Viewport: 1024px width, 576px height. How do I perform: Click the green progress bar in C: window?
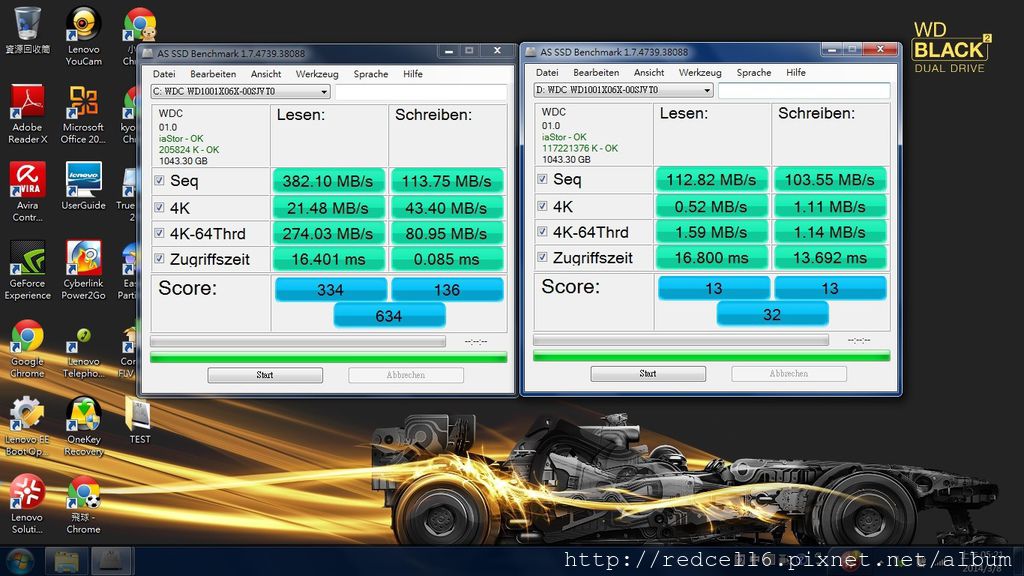(328, 357)
